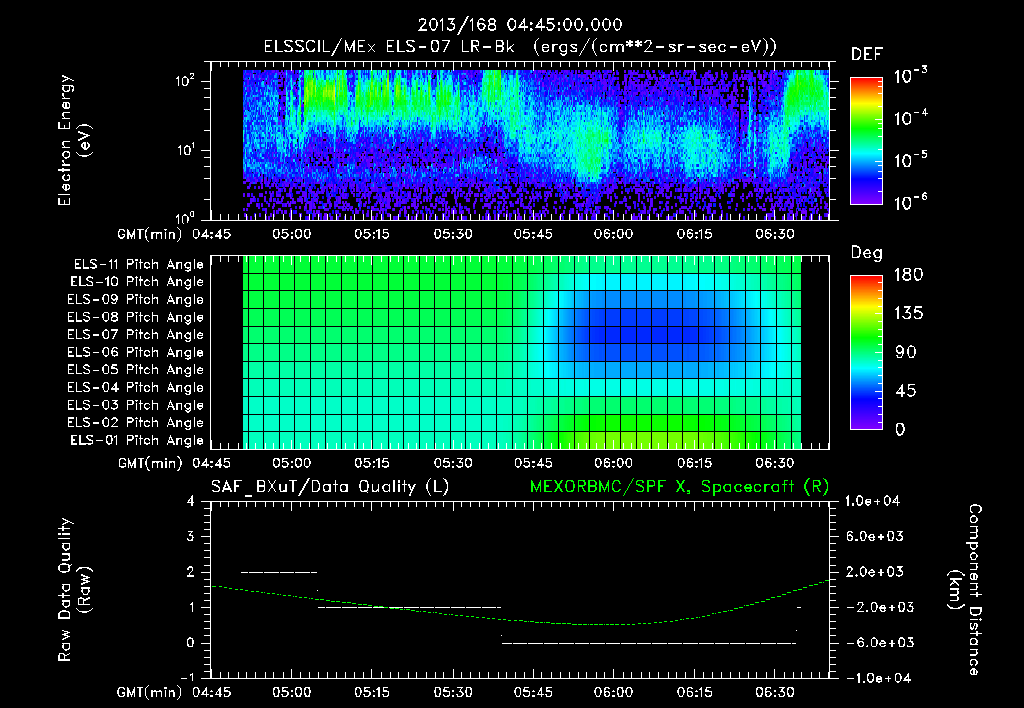Viewport: 1024px width, 708px height.
Task: Click the 90 value on the Deg scale
Action: [x=906, y=352]
